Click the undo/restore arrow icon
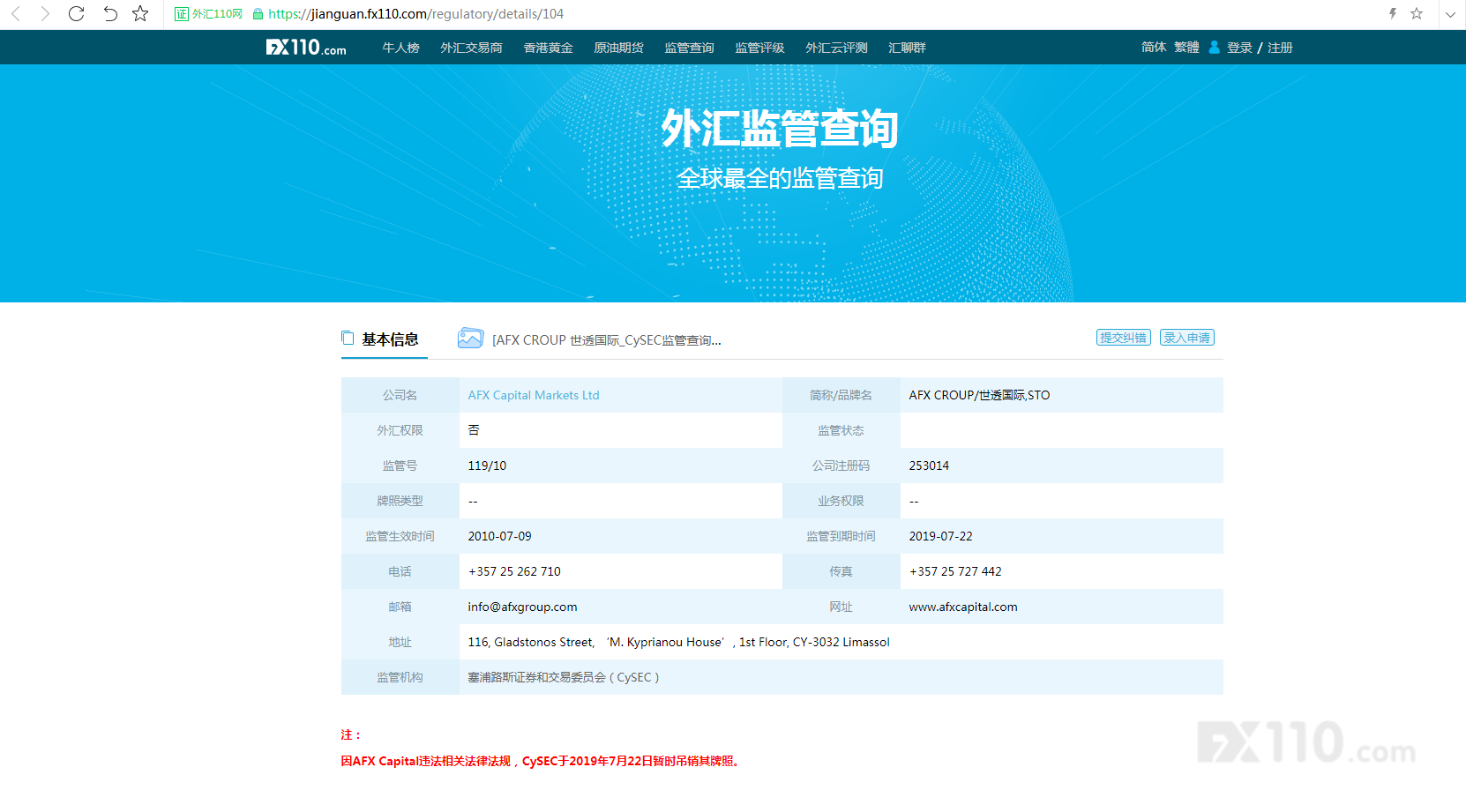The height and width of the screenshot is (812, 1466). (x=109, y=13)
